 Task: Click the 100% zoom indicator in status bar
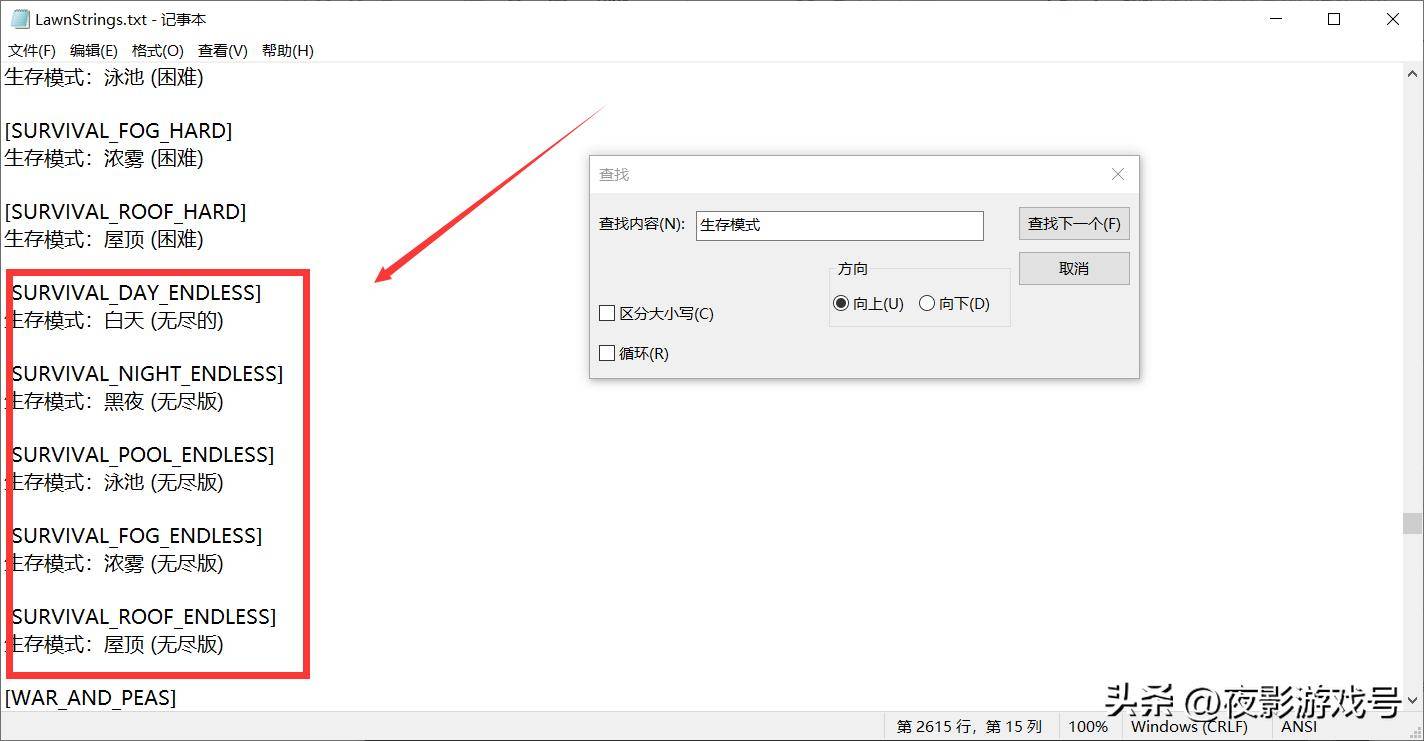tap(1088, 727)
